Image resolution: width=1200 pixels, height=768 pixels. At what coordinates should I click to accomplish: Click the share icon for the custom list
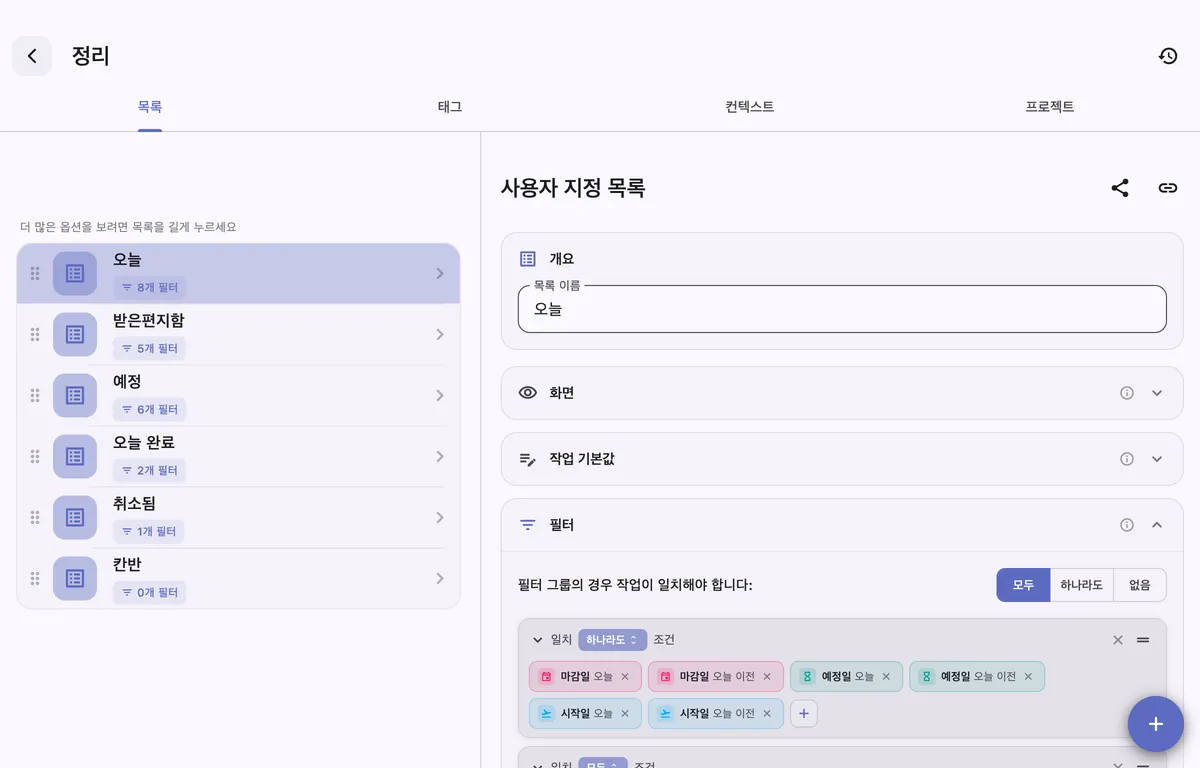tap(1120, 187)
